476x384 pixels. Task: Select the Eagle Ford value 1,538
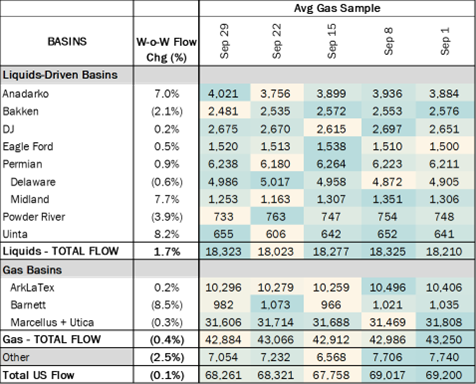pyautogui.click(x=331, y=146)
